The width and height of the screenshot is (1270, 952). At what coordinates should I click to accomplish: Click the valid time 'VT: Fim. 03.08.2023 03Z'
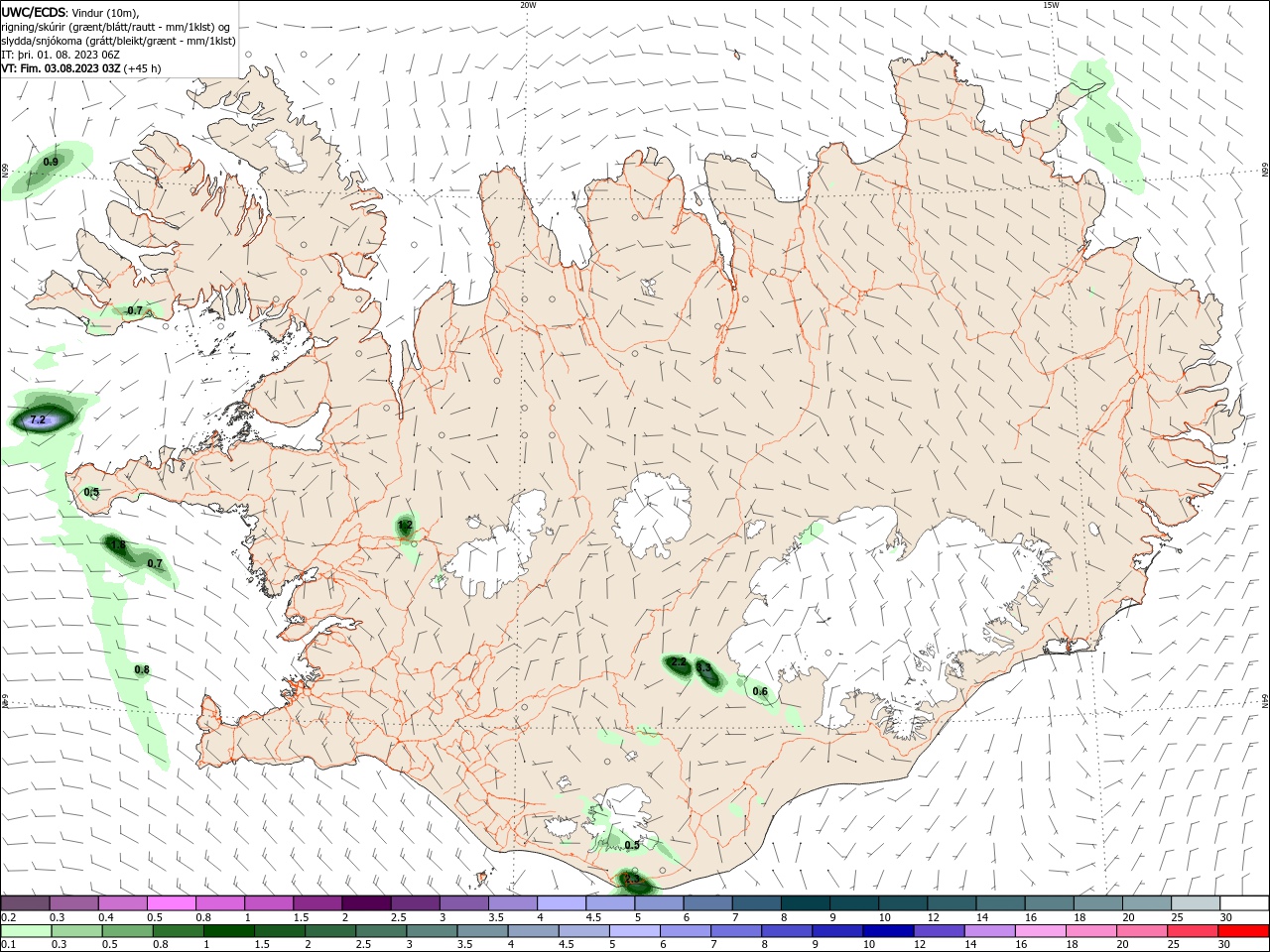pos(61,68)
